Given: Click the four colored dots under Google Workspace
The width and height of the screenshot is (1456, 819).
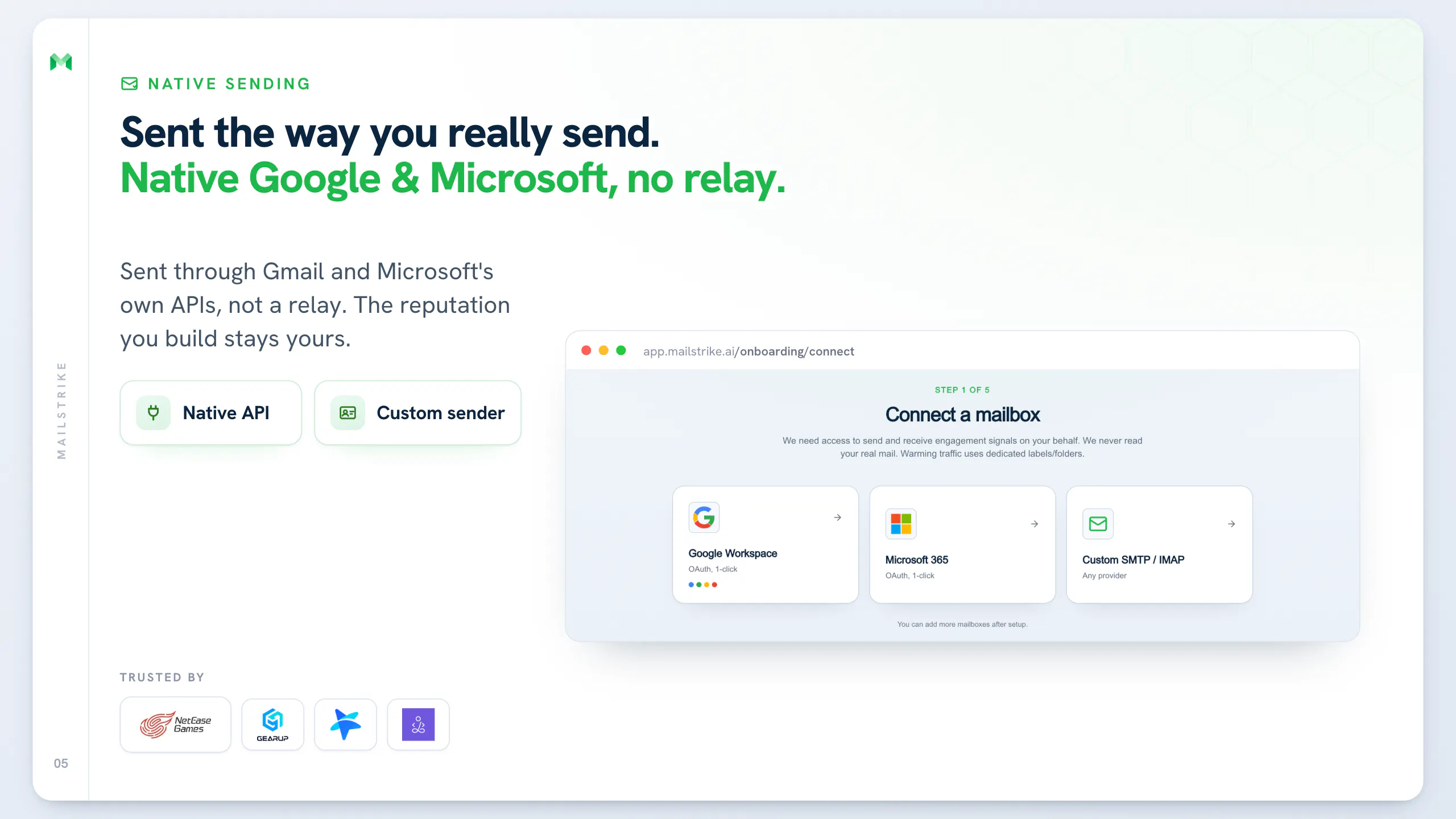Looking at the screenshot, I should pyautogui.click(x=703, y=585).
